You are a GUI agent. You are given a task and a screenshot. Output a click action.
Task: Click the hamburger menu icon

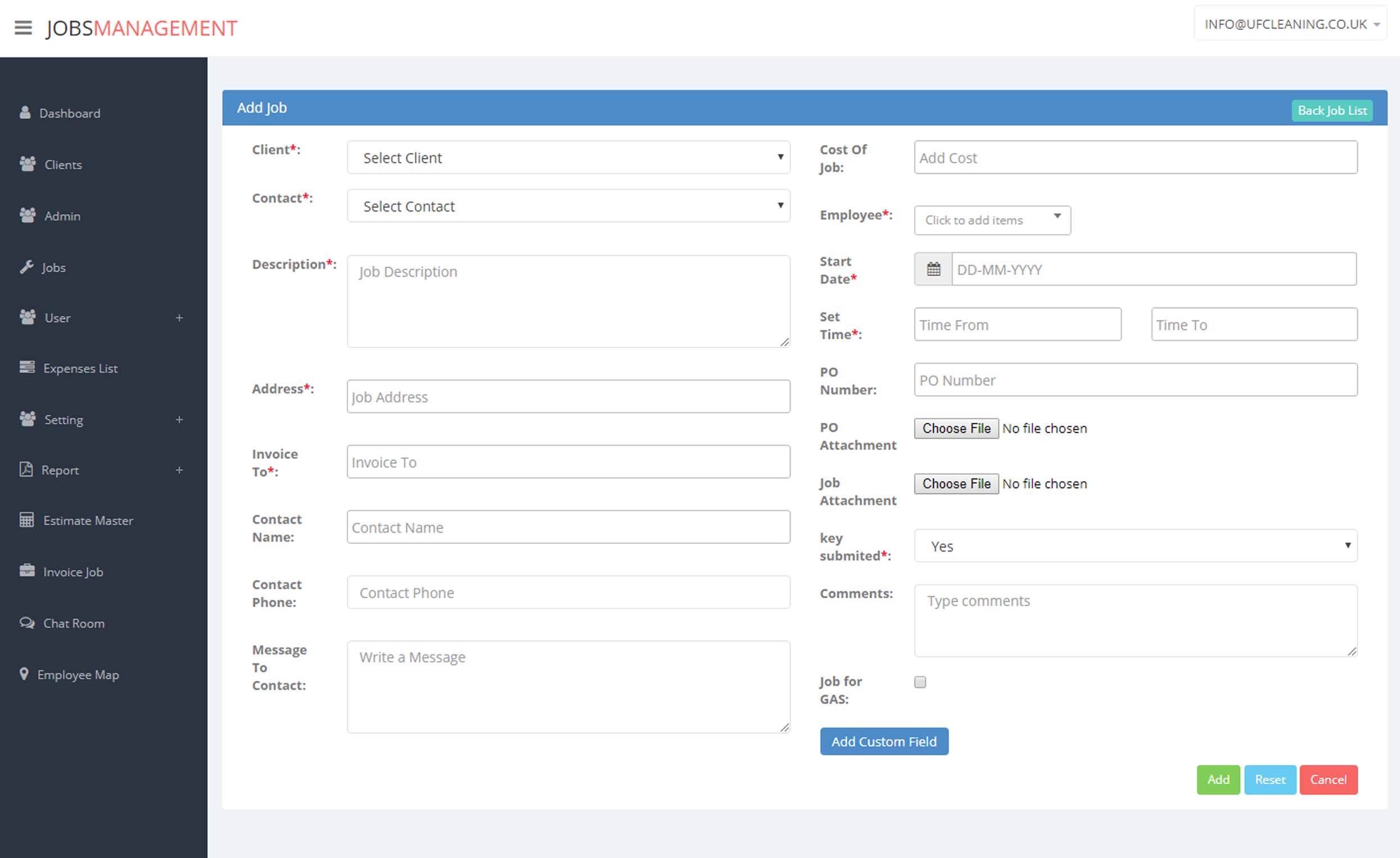point(22,28)
